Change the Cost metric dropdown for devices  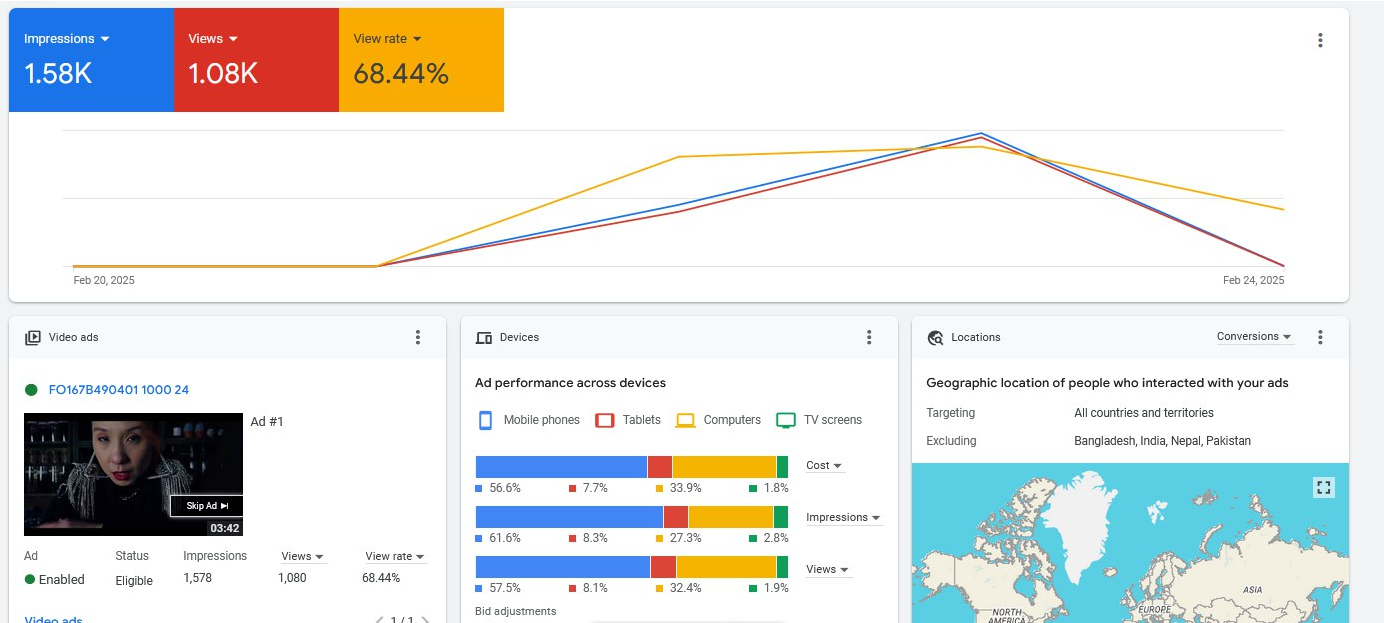coord(824,466)
